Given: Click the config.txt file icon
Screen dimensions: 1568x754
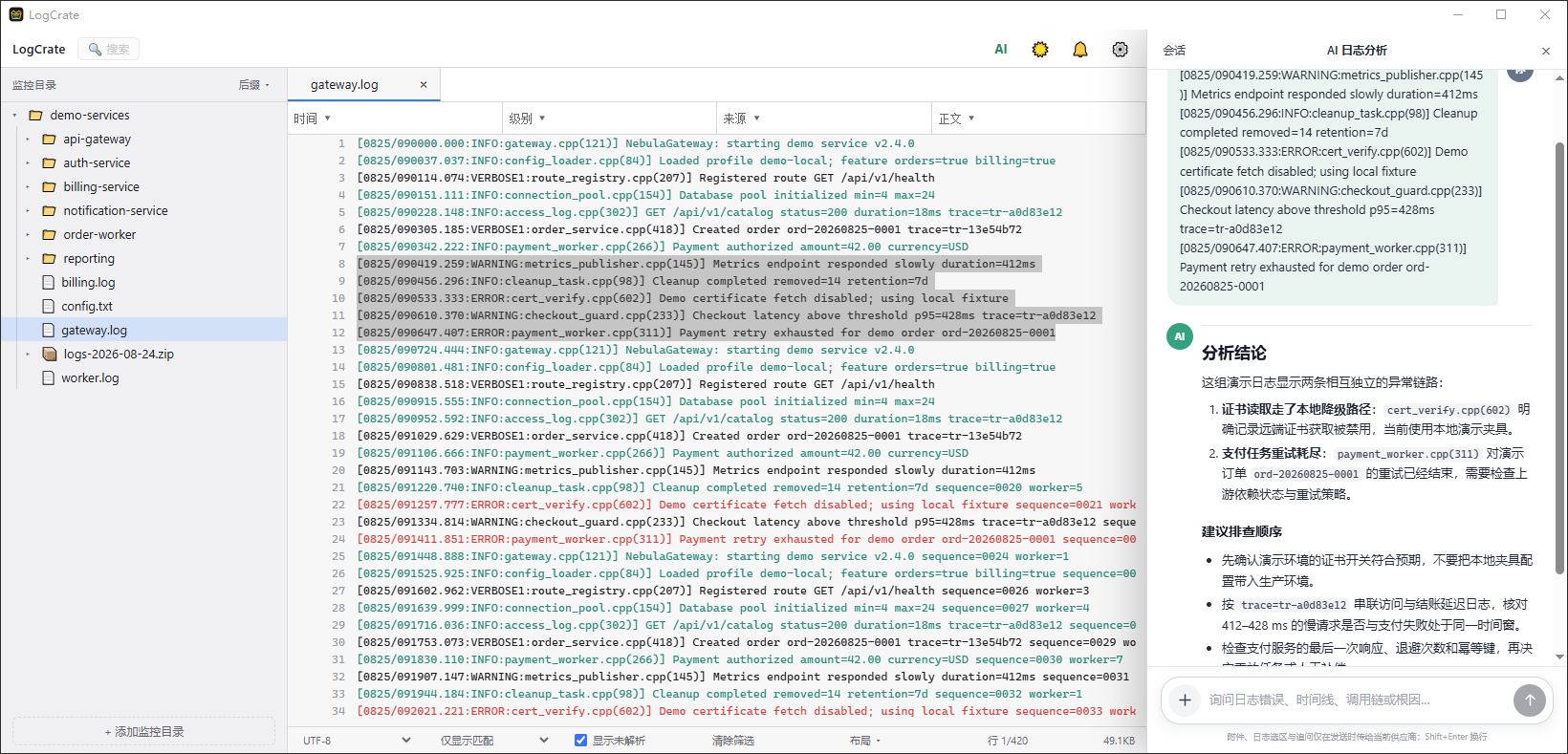Looking at the screenshot, I should 49,306.
